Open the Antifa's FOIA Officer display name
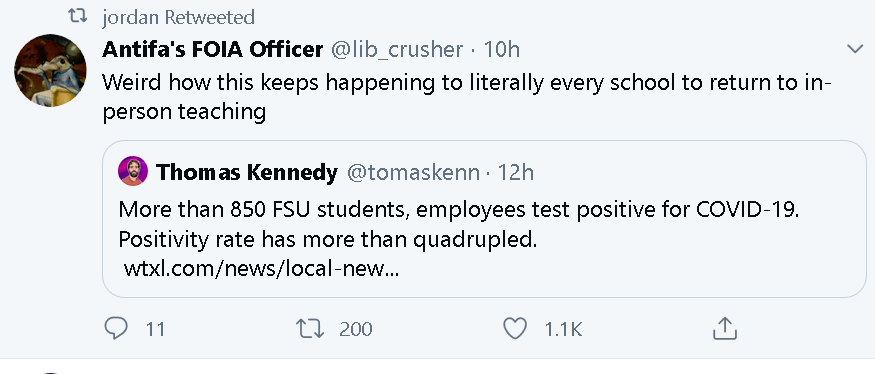Image resolution: width=875 pixels, height=374 pixels. (x=213, y=50)
